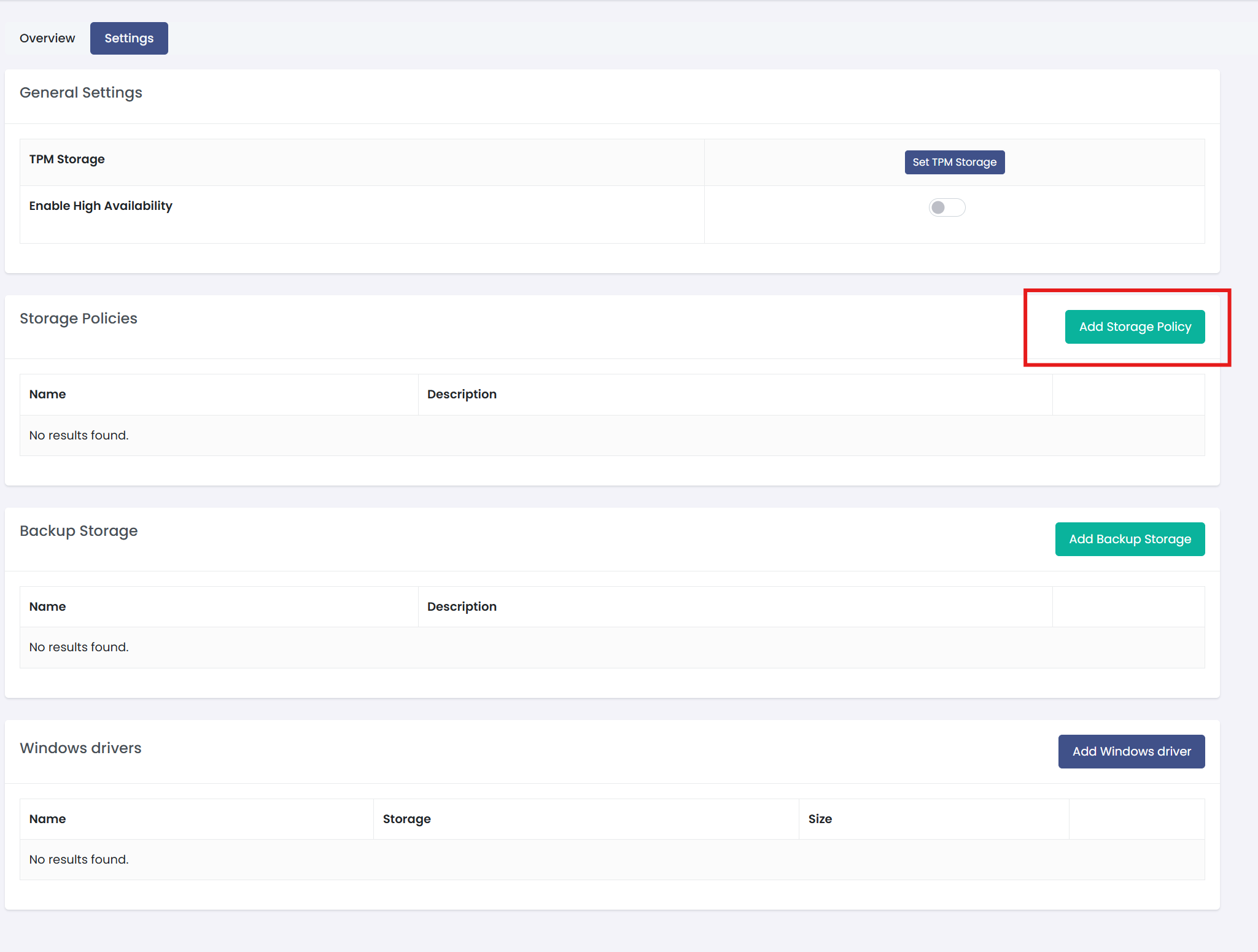Screen dimensions: 1258x952
Task: Click the Enable High Availability label
Action: point(101,206)
